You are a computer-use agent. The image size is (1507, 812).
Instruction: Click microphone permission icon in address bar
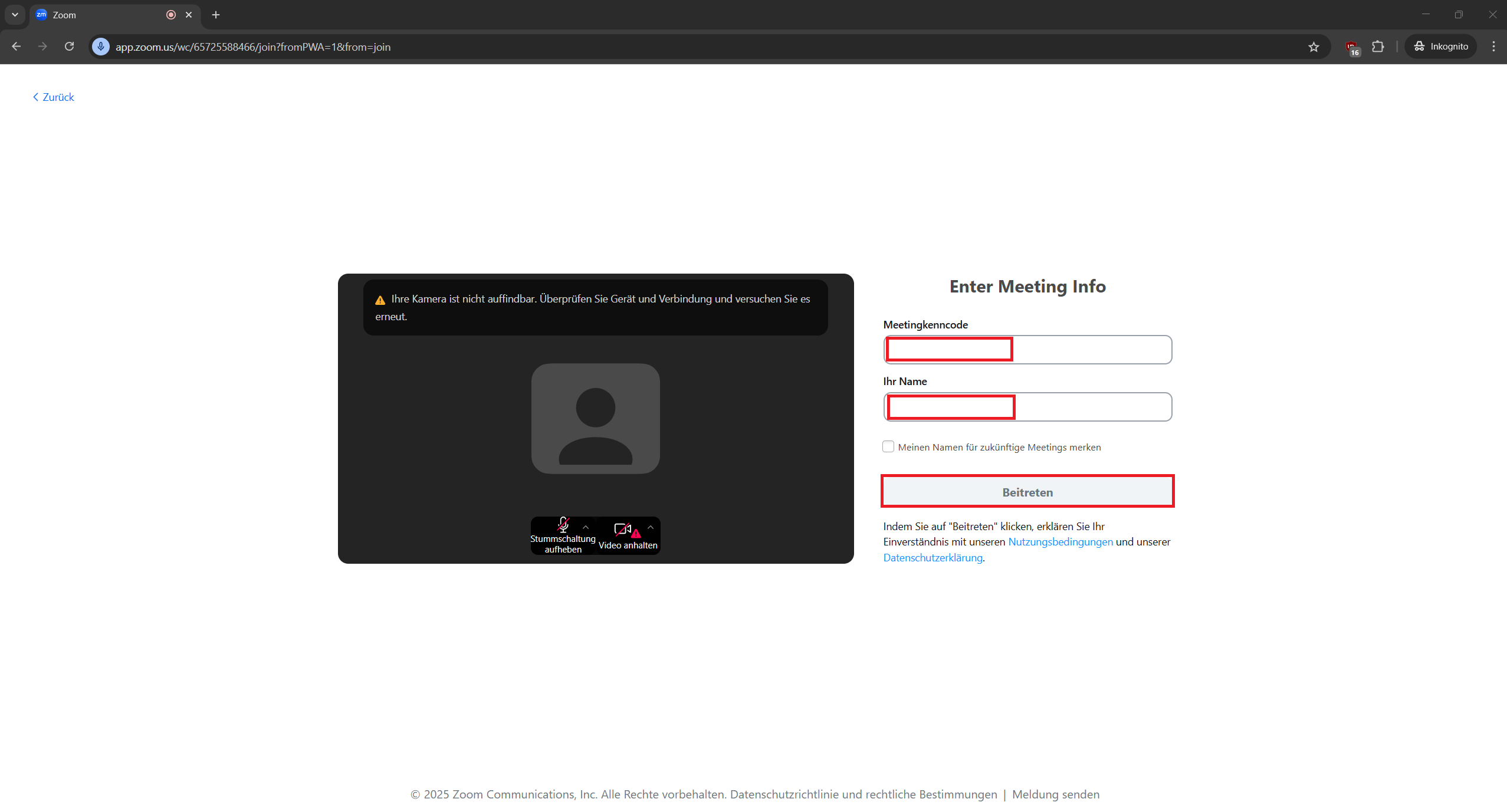click(101, 47)
